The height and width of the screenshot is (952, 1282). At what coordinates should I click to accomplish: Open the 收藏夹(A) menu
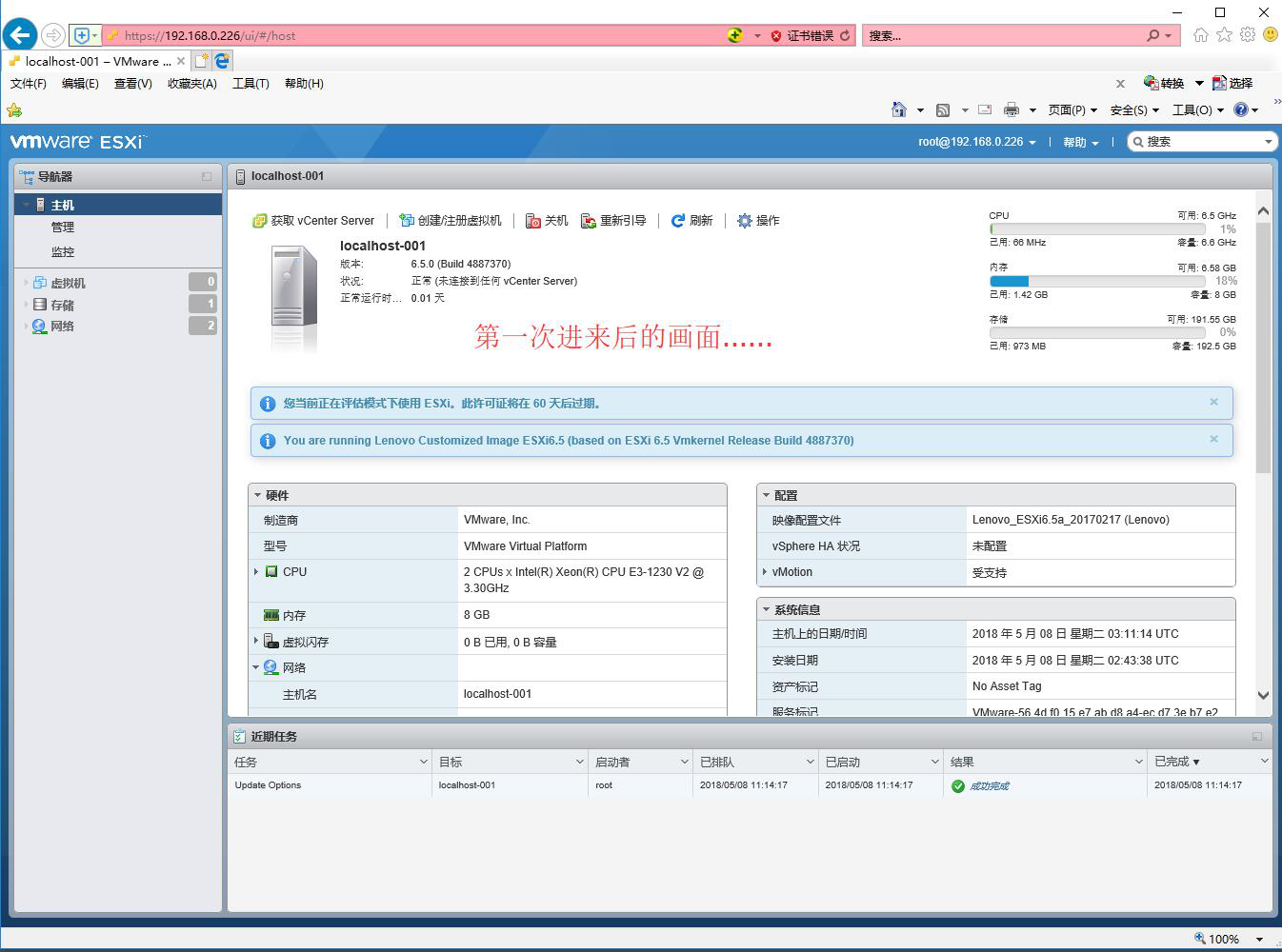click(x=192, y=84)
